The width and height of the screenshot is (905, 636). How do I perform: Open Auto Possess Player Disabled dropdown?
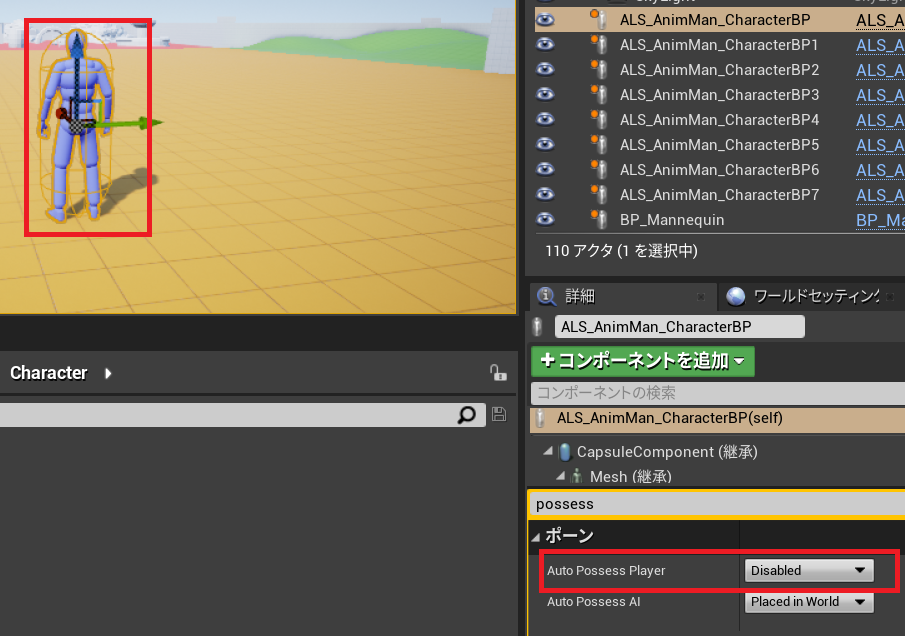pos(809,570)
